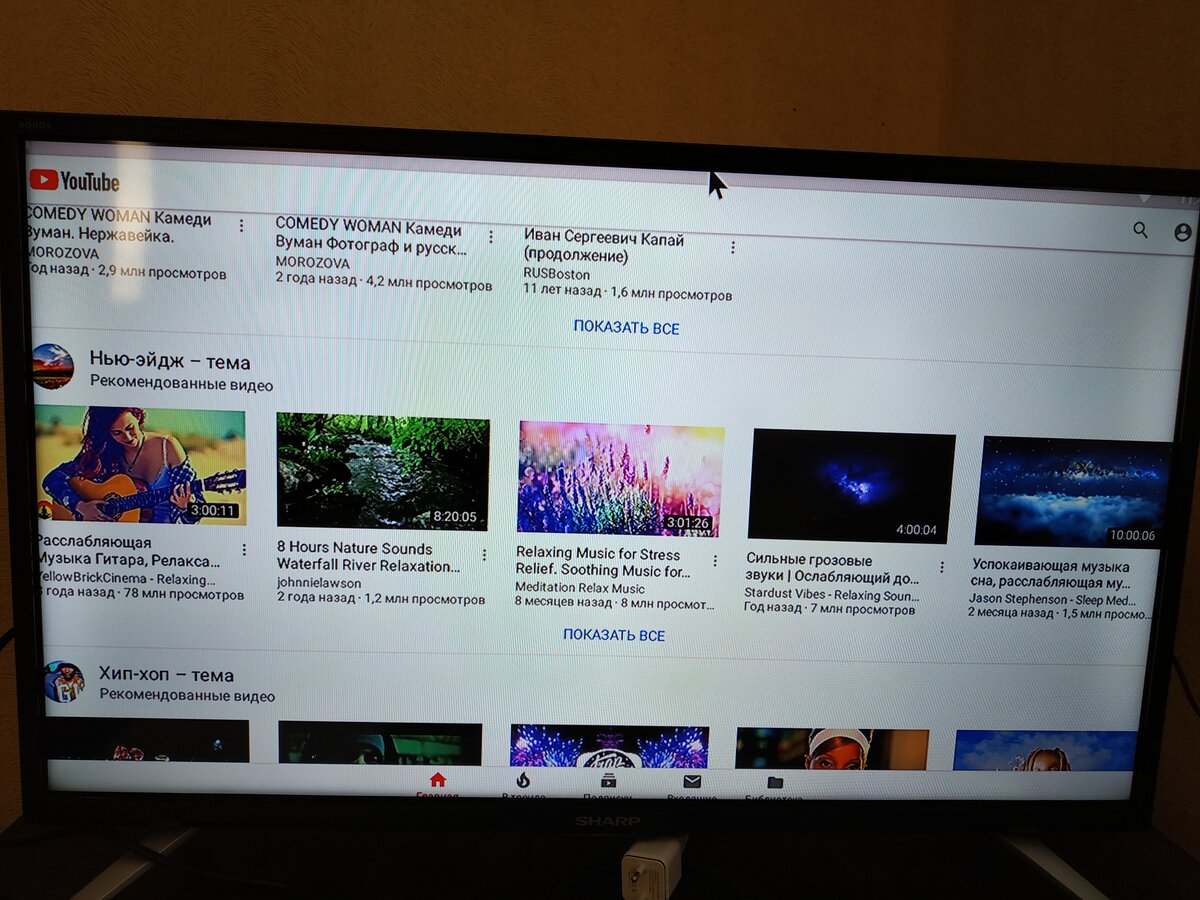1200x900 pixels.
Task: Open the account profile icon
Action: [1182, 232]
